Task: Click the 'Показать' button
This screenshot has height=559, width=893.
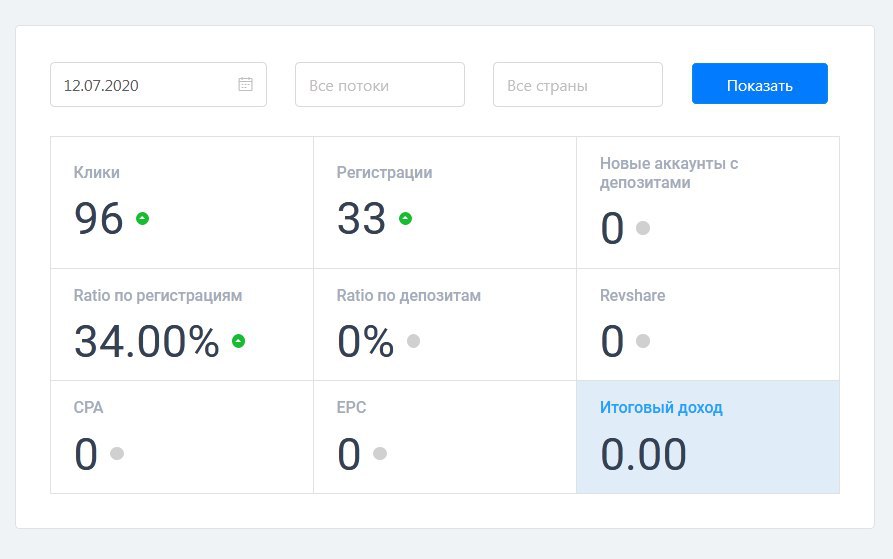Action: (760, 84)
